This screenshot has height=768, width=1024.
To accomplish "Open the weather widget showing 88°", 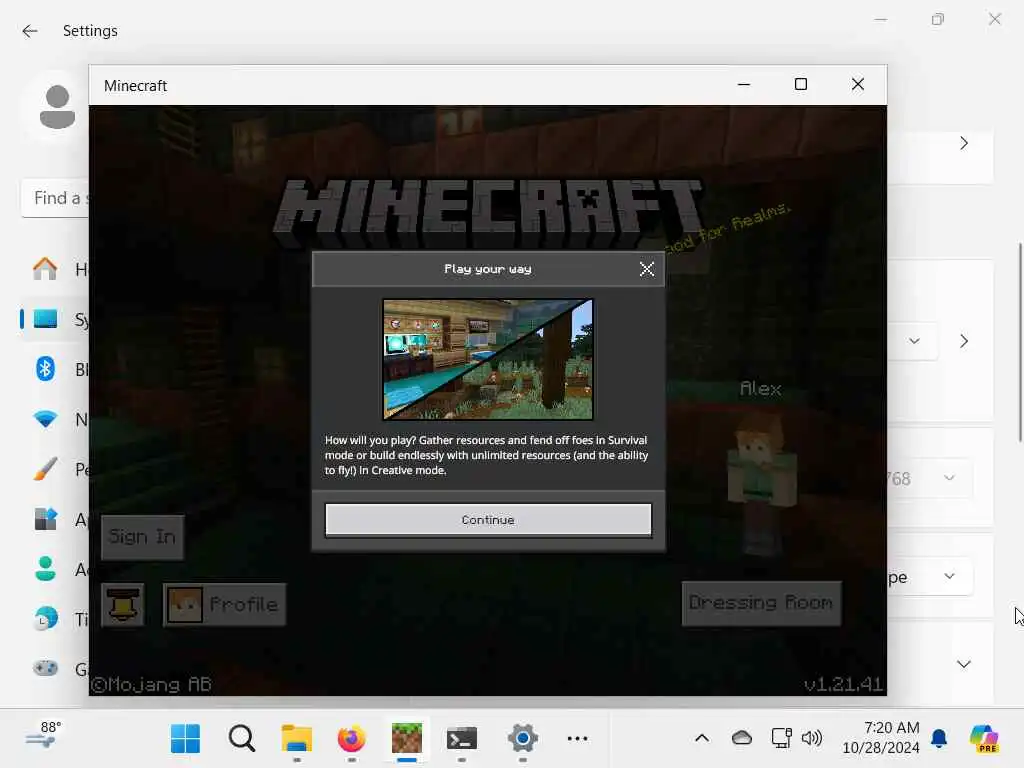I will point(43,735).
